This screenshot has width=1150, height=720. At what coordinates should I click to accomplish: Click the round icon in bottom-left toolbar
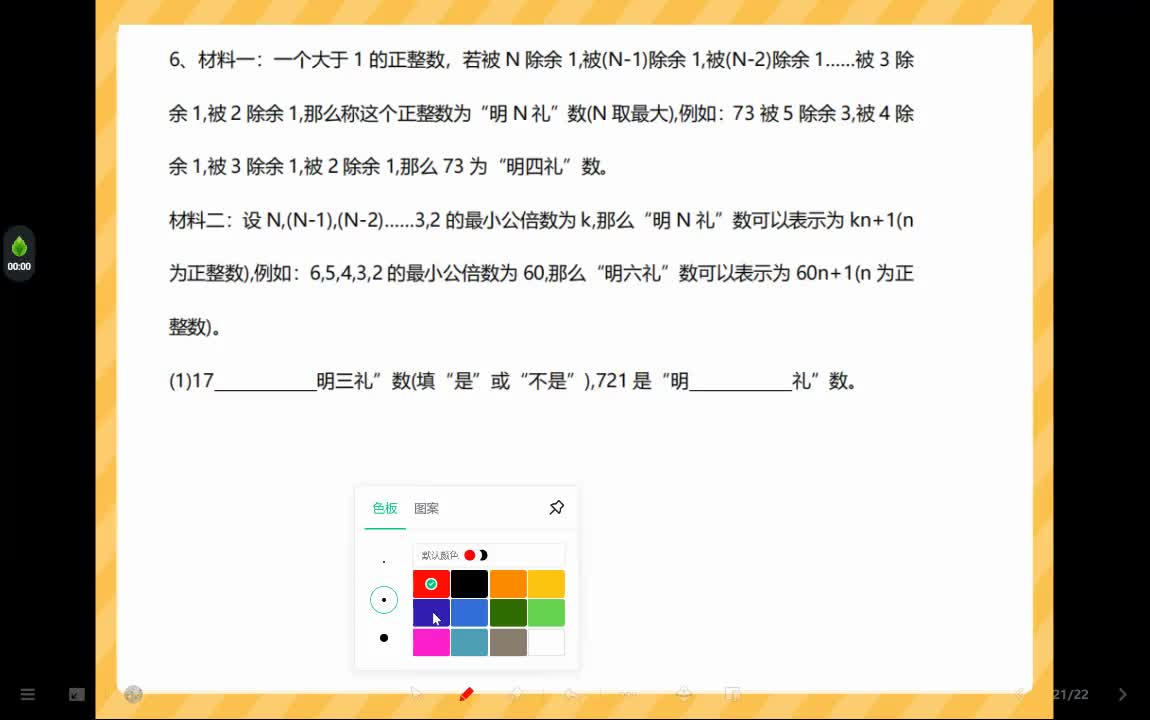(x=133, y=694)
